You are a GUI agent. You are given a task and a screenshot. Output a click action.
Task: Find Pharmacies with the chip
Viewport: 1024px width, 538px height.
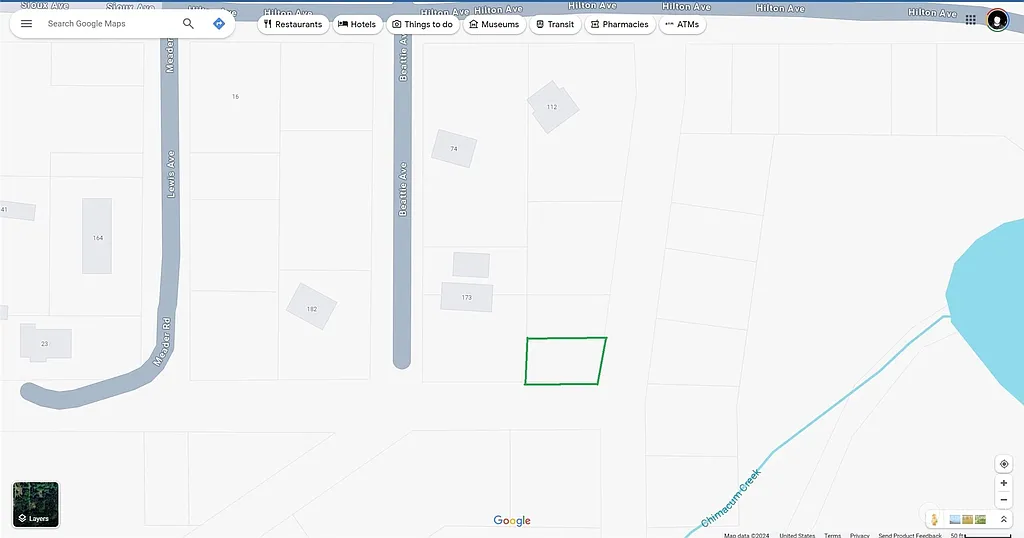(619, 24)
